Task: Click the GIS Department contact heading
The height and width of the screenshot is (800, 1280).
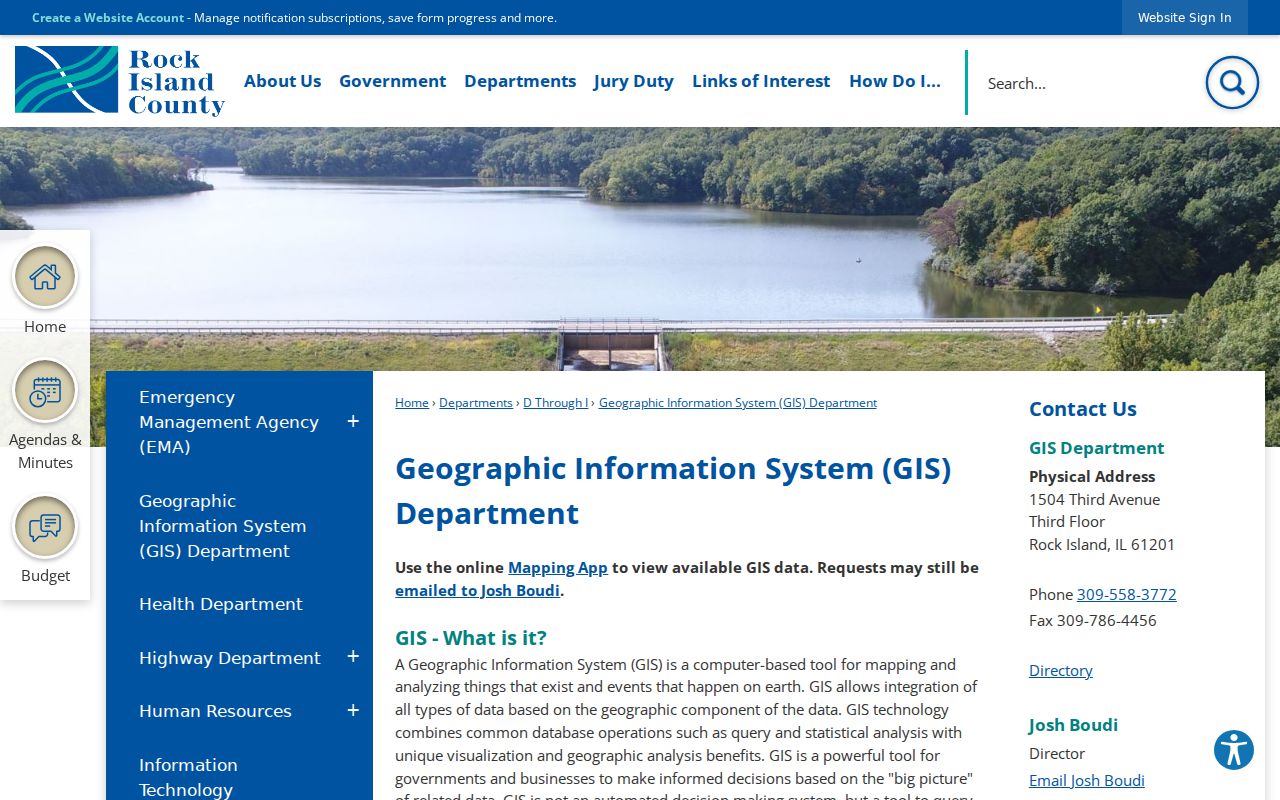Action: click(x=1097, y=448)
